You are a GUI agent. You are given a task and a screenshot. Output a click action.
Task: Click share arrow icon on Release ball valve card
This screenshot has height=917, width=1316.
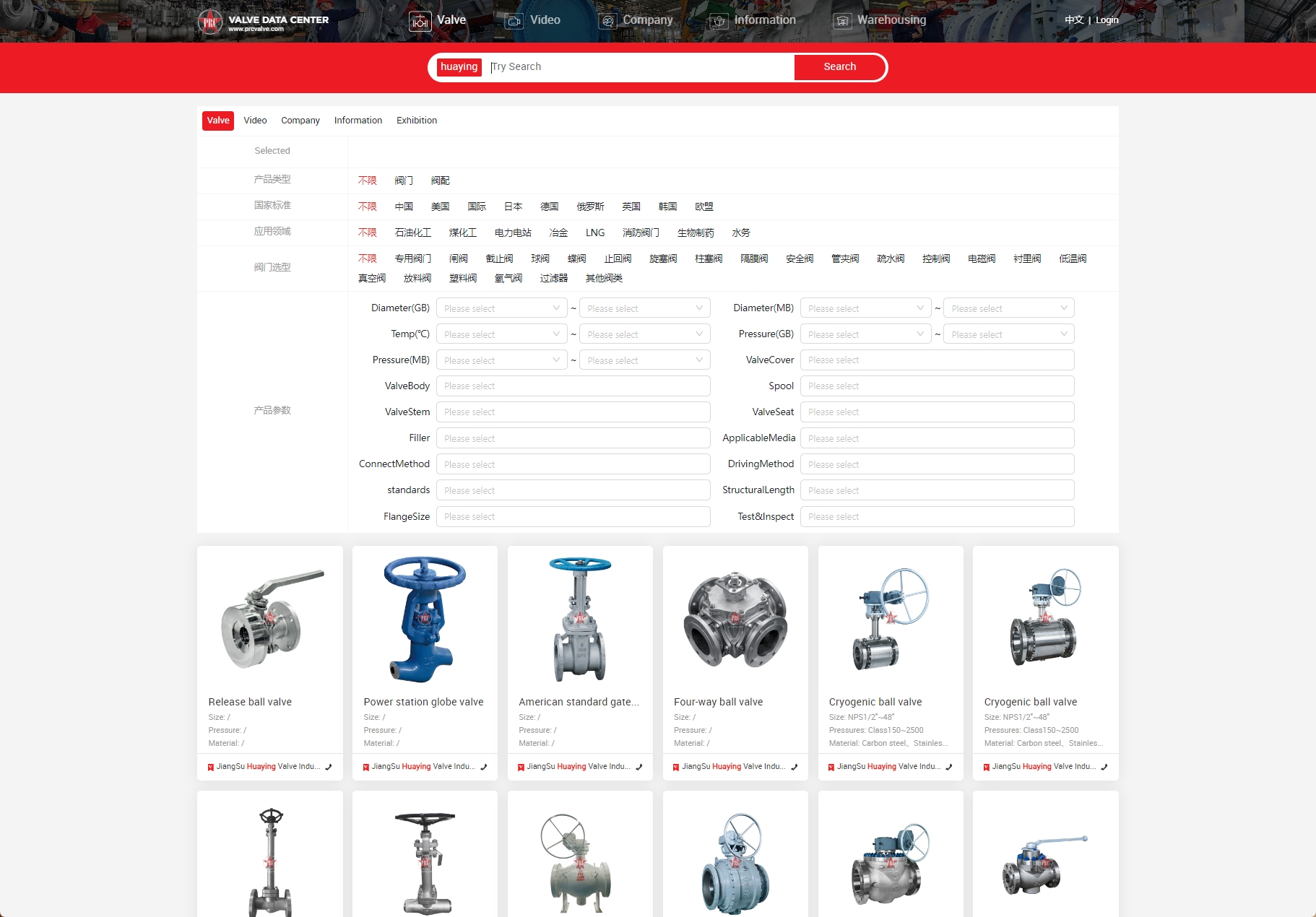329,767
